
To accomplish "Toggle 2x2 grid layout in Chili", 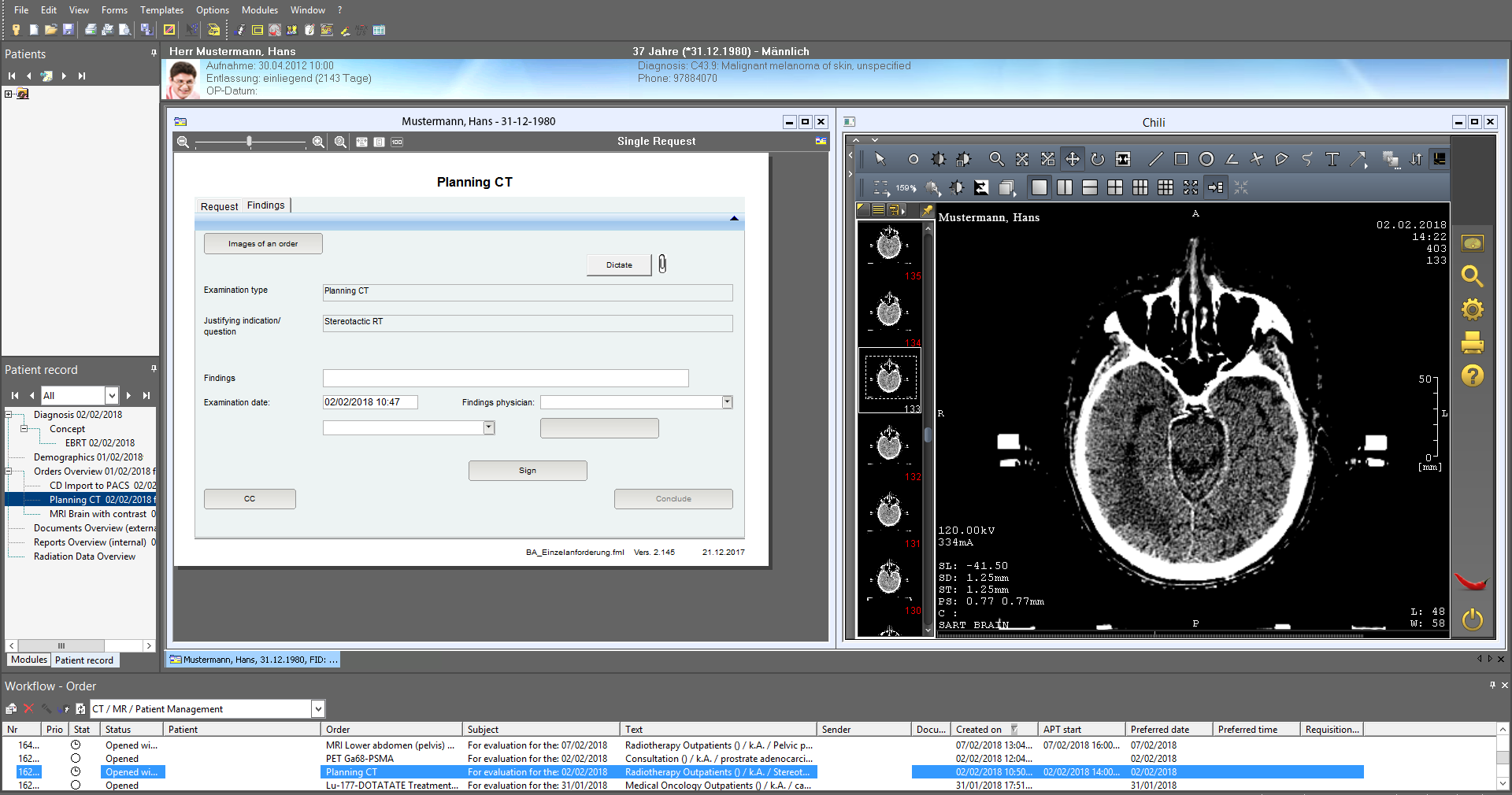I will (1115, 187).
